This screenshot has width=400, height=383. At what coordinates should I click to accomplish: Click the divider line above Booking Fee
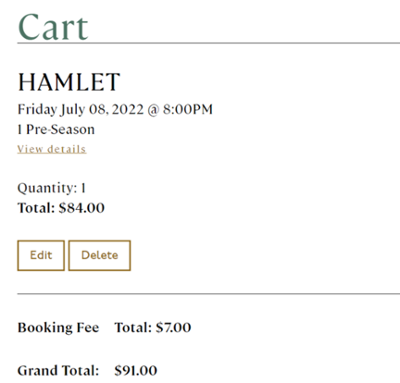[x=209, y=294]
